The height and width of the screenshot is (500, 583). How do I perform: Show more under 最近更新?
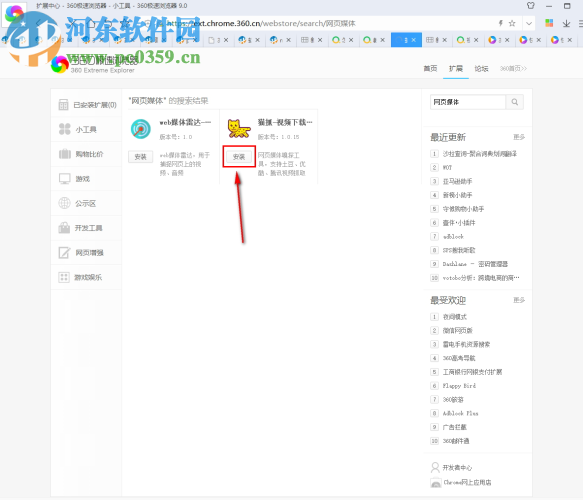coord(519,137)
